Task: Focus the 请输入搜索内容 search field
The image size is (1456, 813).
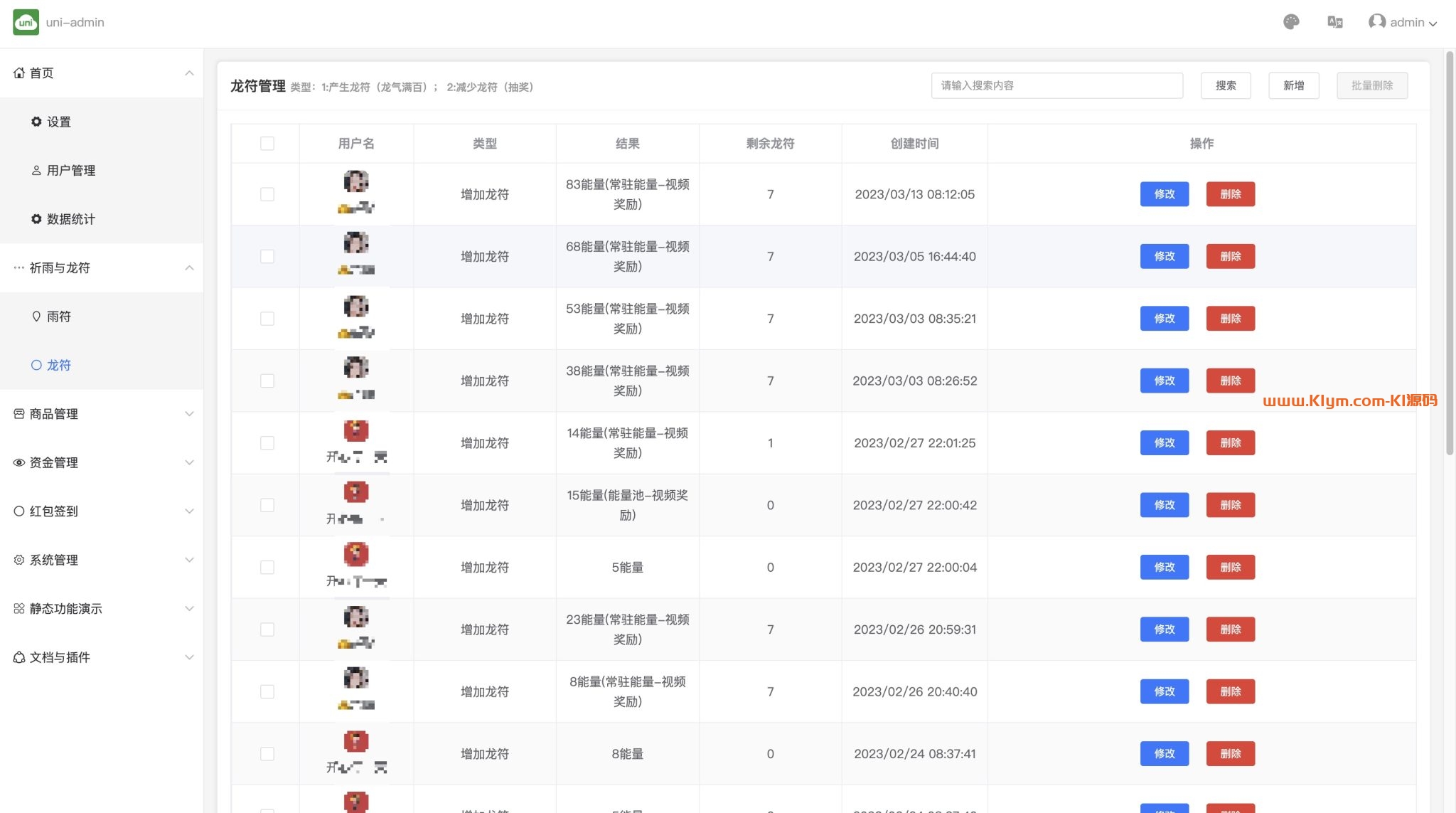Action: coord(1056,85)
